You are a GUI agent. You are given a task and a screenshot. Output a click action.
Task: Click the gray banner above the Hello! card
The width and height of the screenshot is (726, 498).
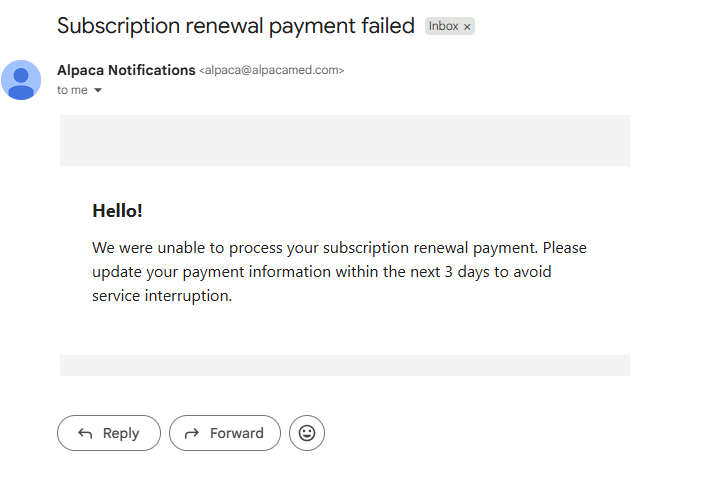[345, 139]
